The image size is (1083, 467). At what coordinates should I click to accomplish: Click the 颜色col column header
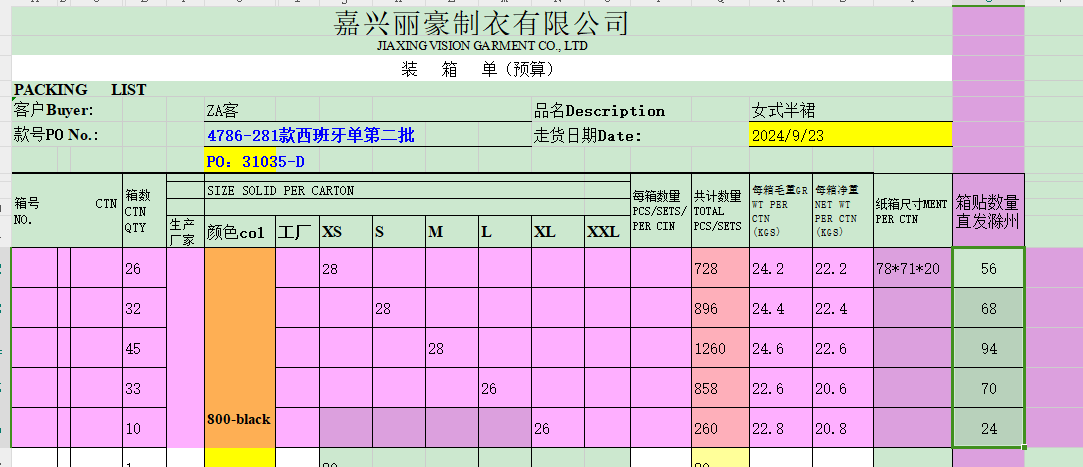tap(238, 232)
